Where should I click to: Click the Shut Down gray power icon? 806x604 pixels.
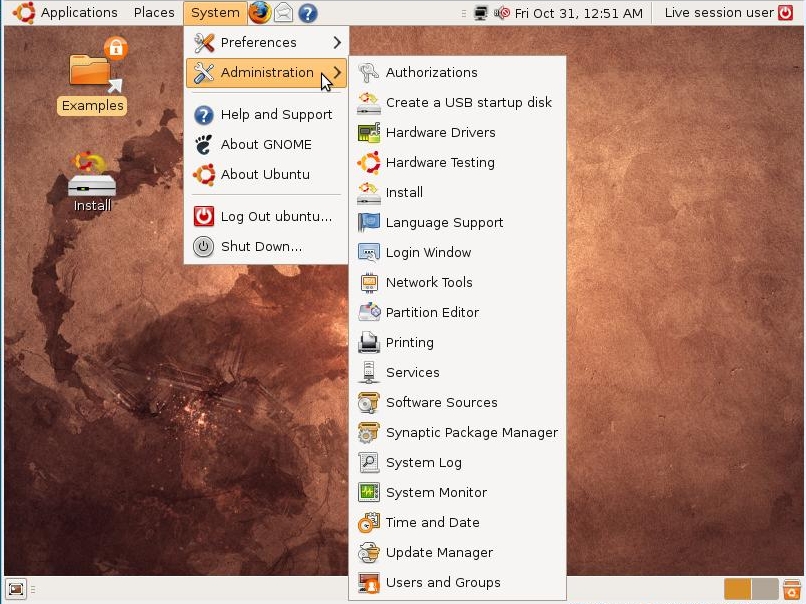[204, 246]
